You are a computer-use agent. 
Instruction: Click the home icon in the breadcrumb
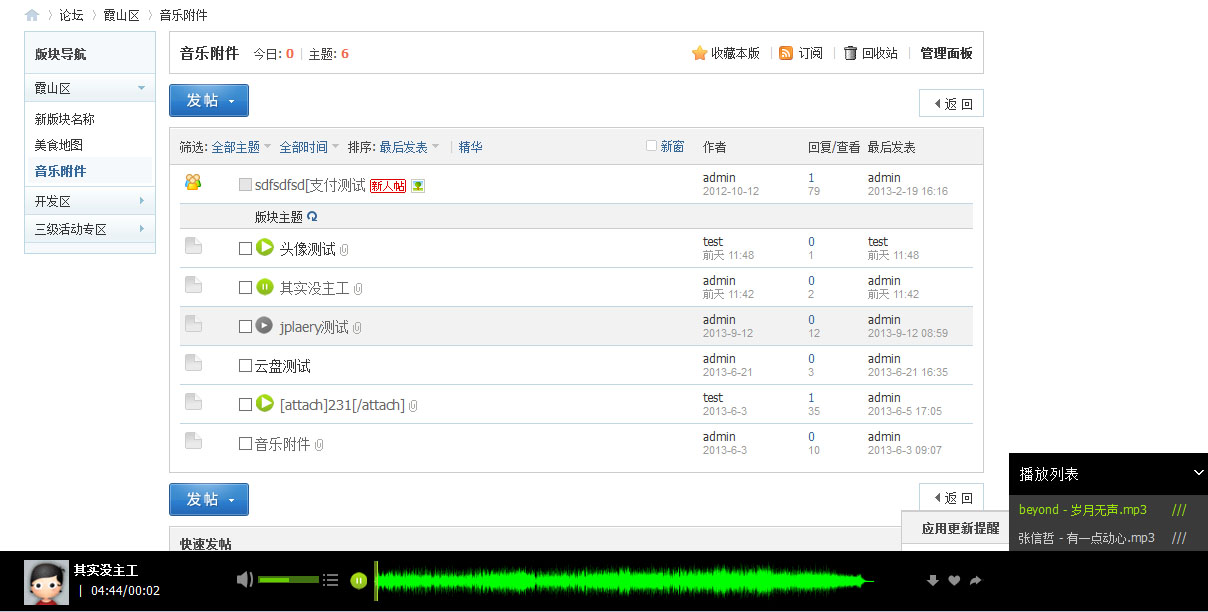click(32, 15)
